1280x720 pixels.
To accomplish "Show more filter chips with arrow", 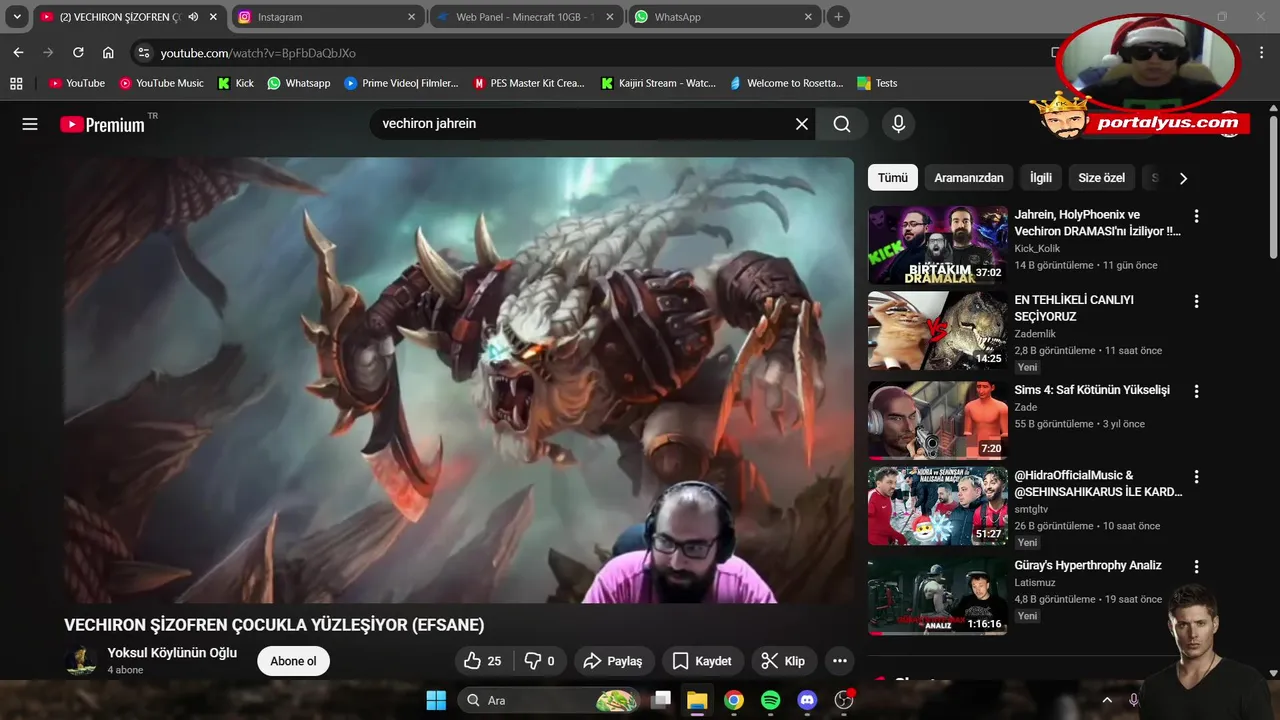I will 1183,178.
